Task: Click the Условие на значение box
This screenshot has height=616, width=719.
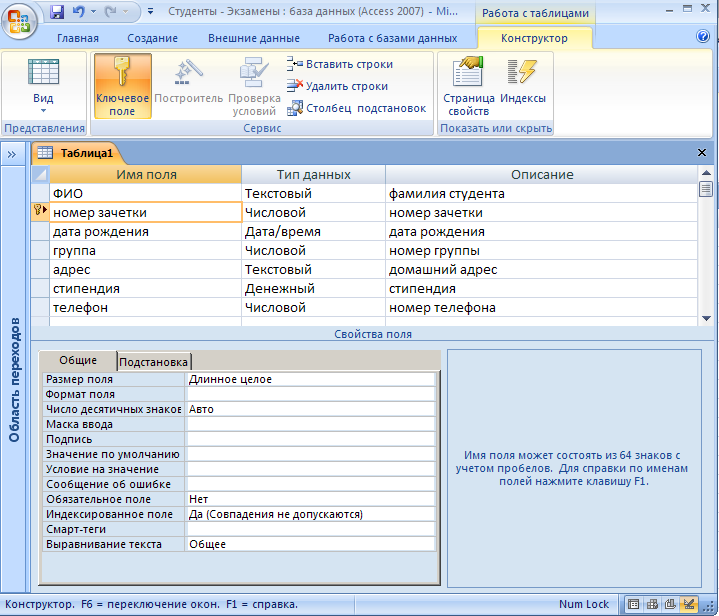Action: pos(311,469)
